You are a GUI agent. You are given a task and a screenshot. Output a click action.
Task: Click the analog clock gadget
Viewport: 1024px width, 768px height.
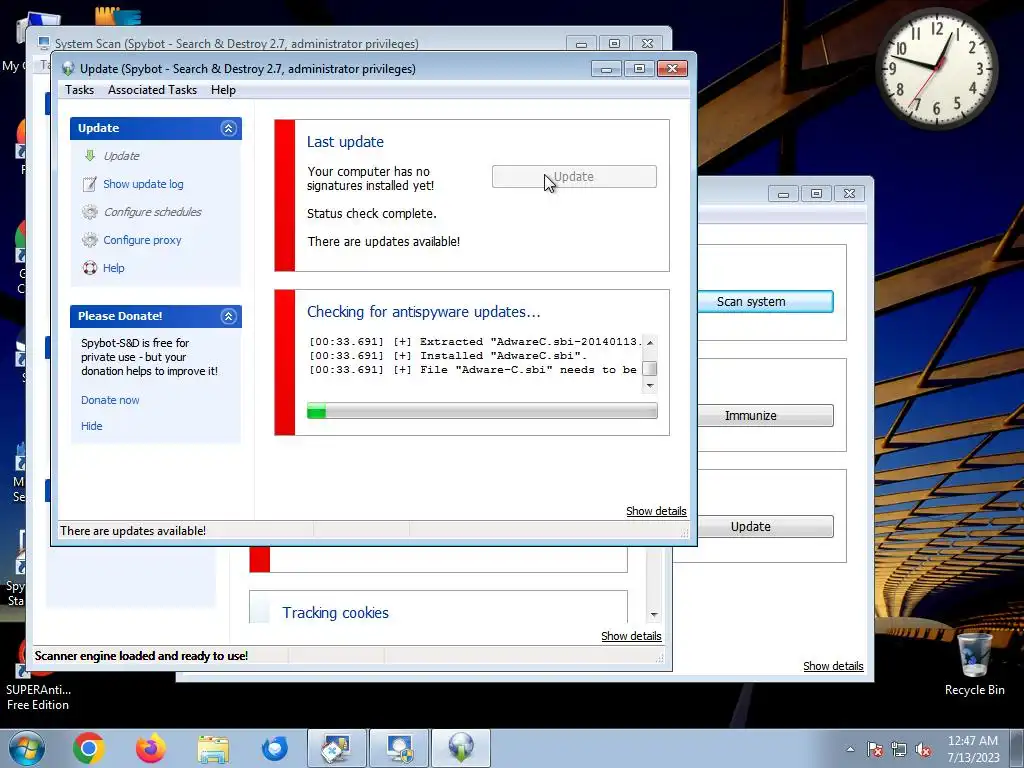(936, 67)
